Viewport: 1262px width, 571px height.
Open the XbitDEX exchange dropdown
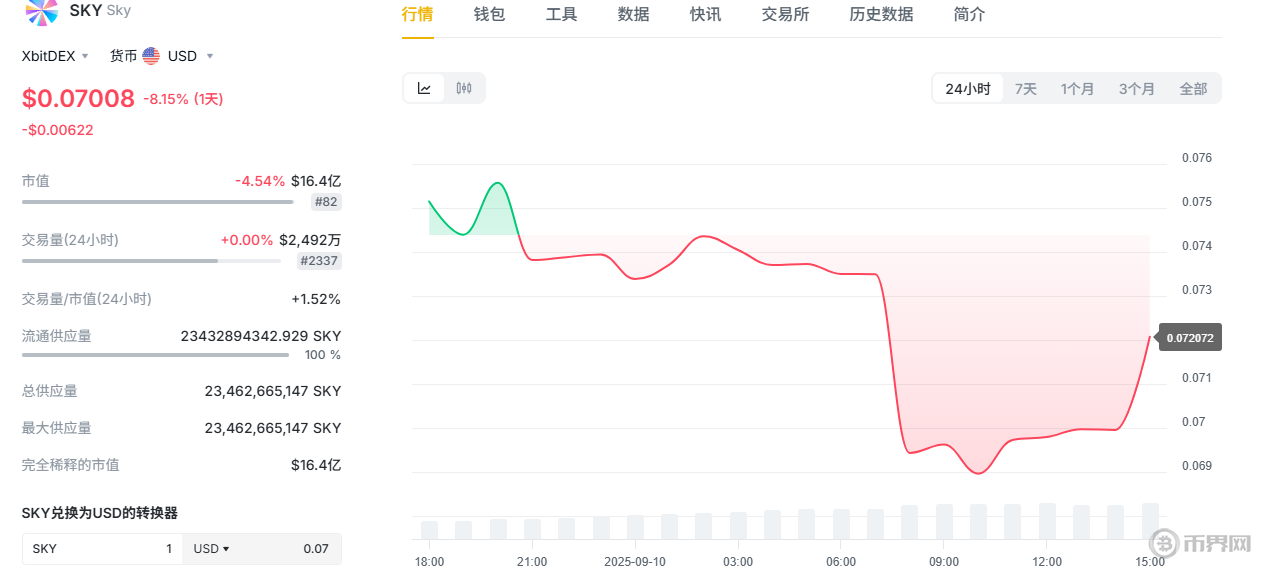(x=56, y=56)
